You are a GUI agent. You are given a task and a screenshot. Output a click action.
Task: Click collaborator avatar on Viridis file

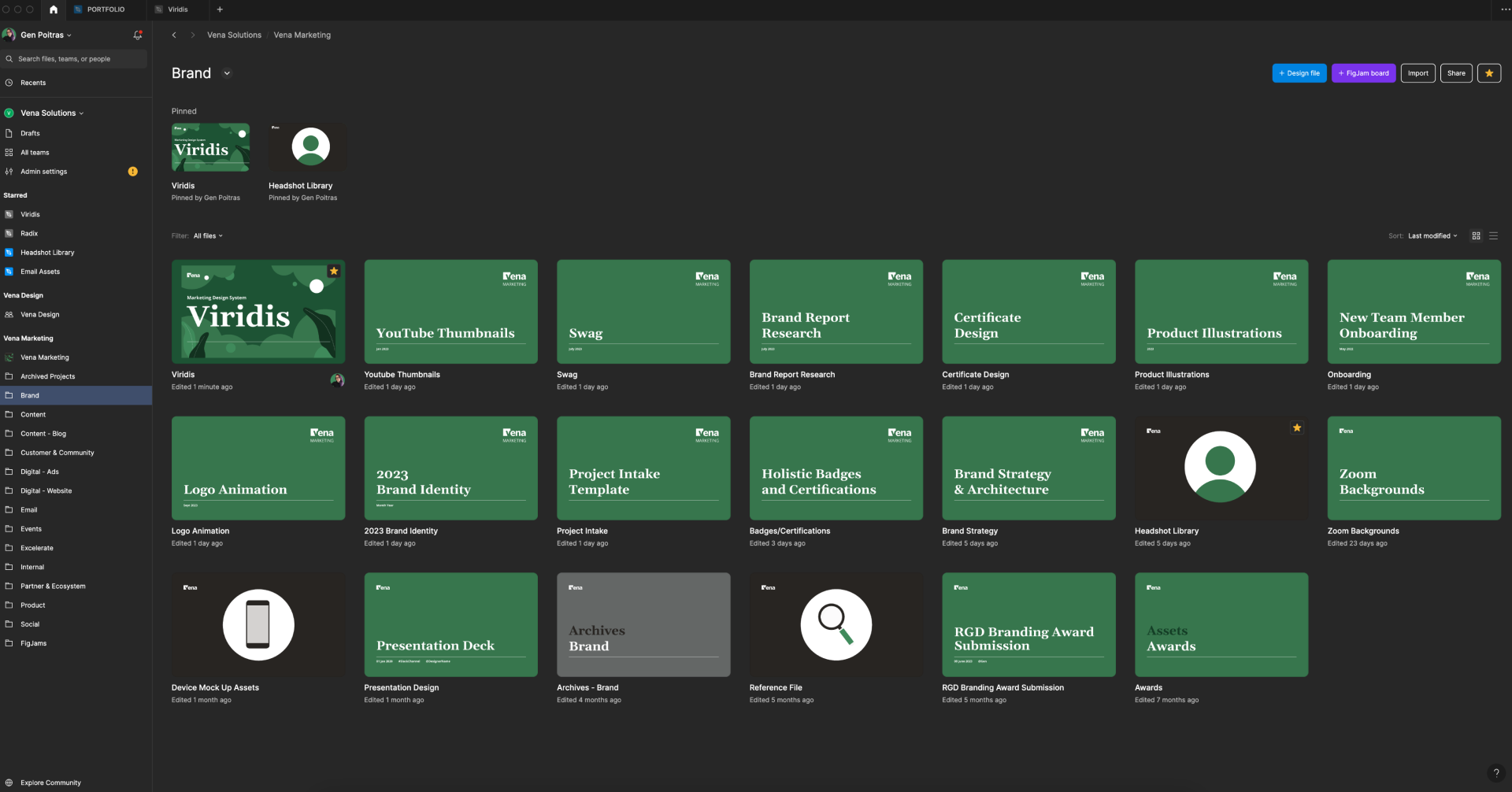pyautogui.click(x=337, y=380)
